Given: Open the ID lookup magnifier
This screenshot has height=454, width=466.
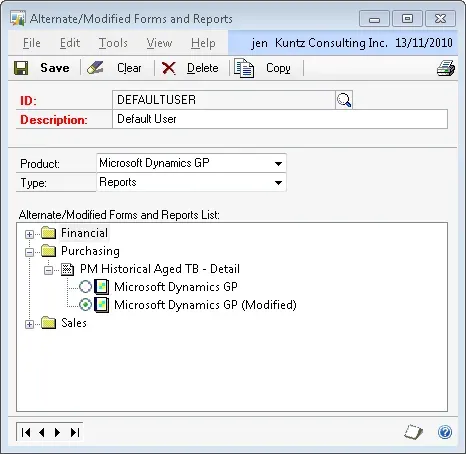Looking at the screenshot, I should pos(344,100).
